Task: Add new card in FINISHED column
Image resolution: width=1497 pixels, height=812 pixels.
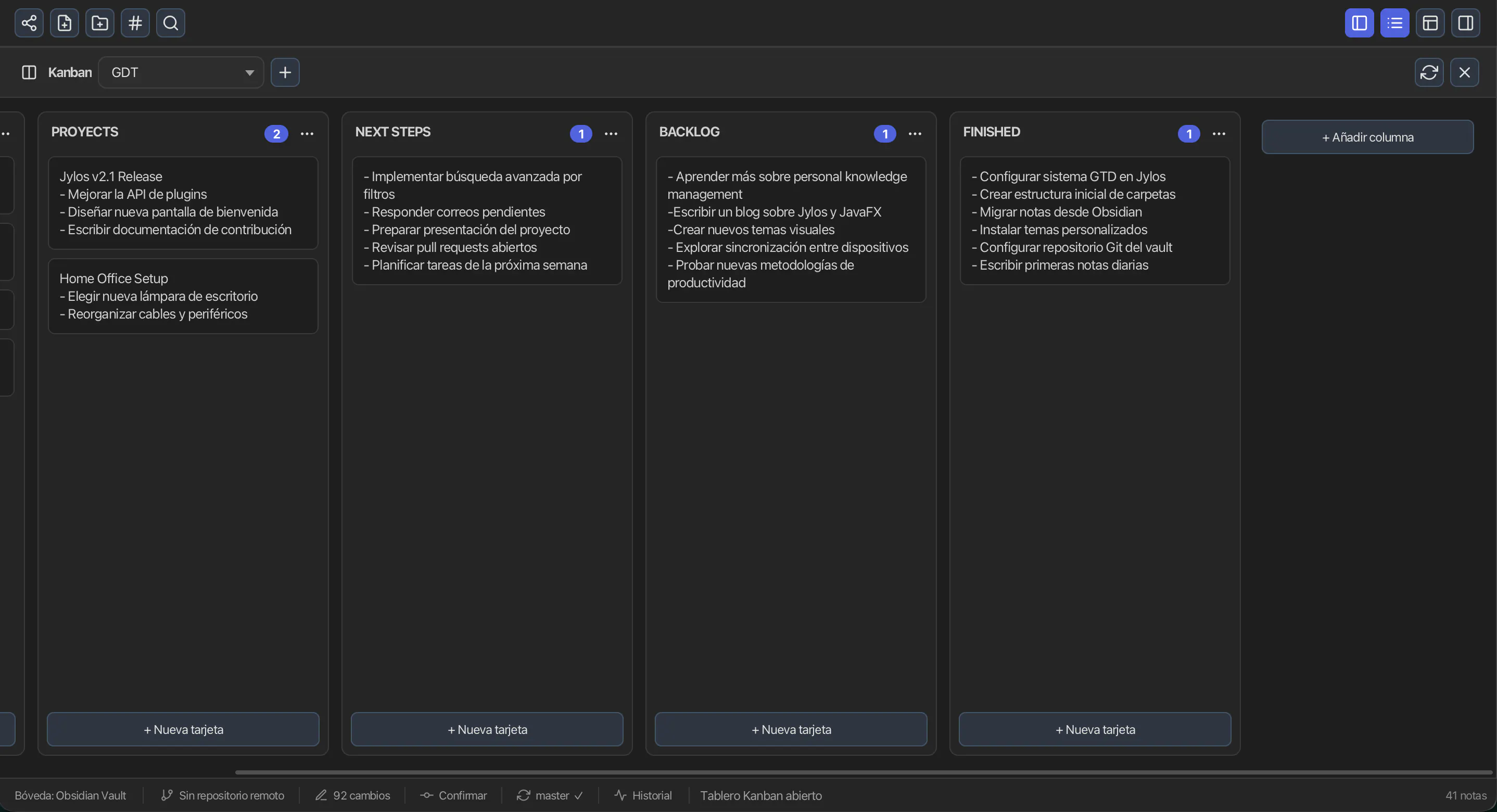Action: (x=1095, y=729)
